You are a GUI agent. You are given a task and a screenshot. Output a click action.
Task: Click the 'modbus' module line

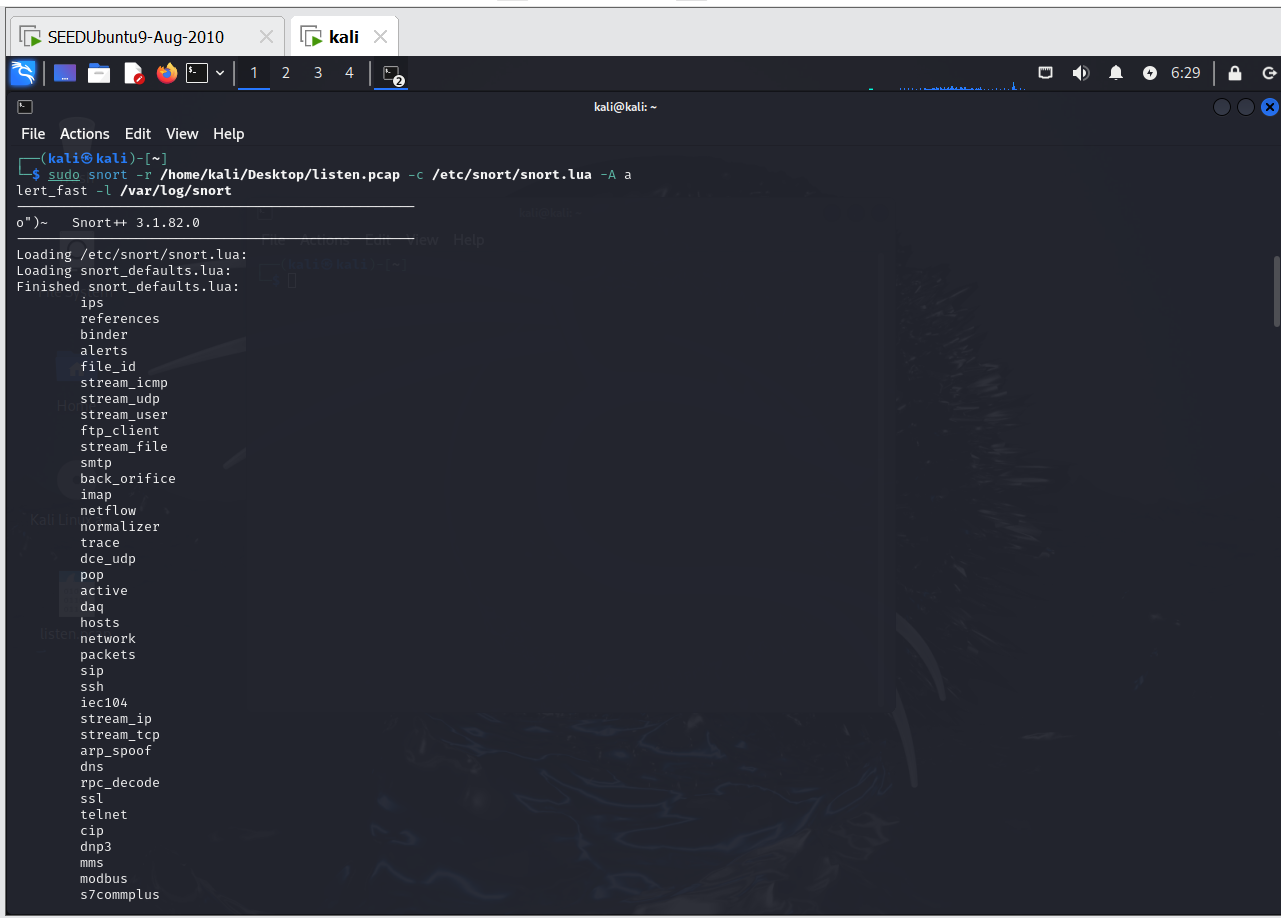tap(104, 879)
